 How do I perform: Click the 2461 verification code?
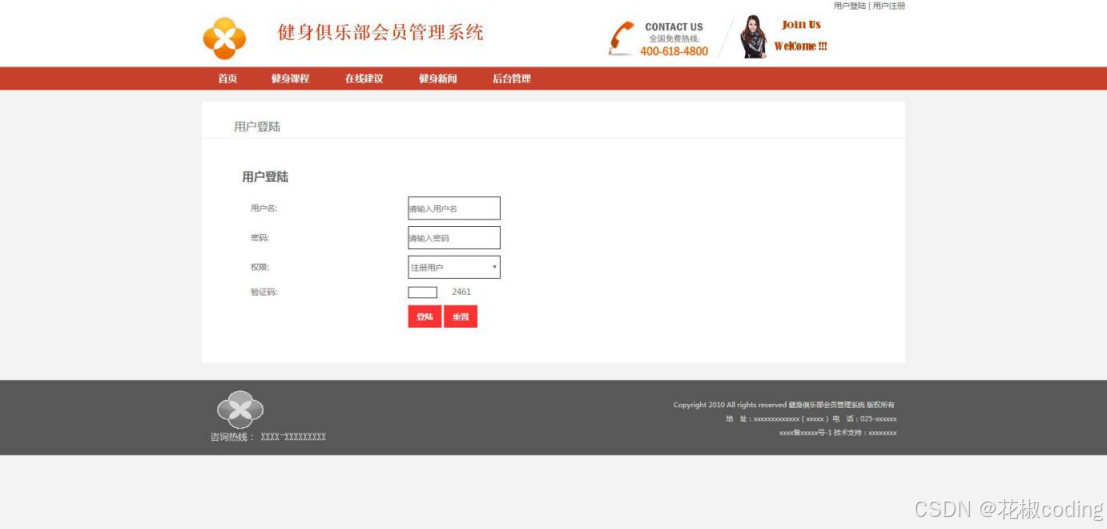(461, 292)
